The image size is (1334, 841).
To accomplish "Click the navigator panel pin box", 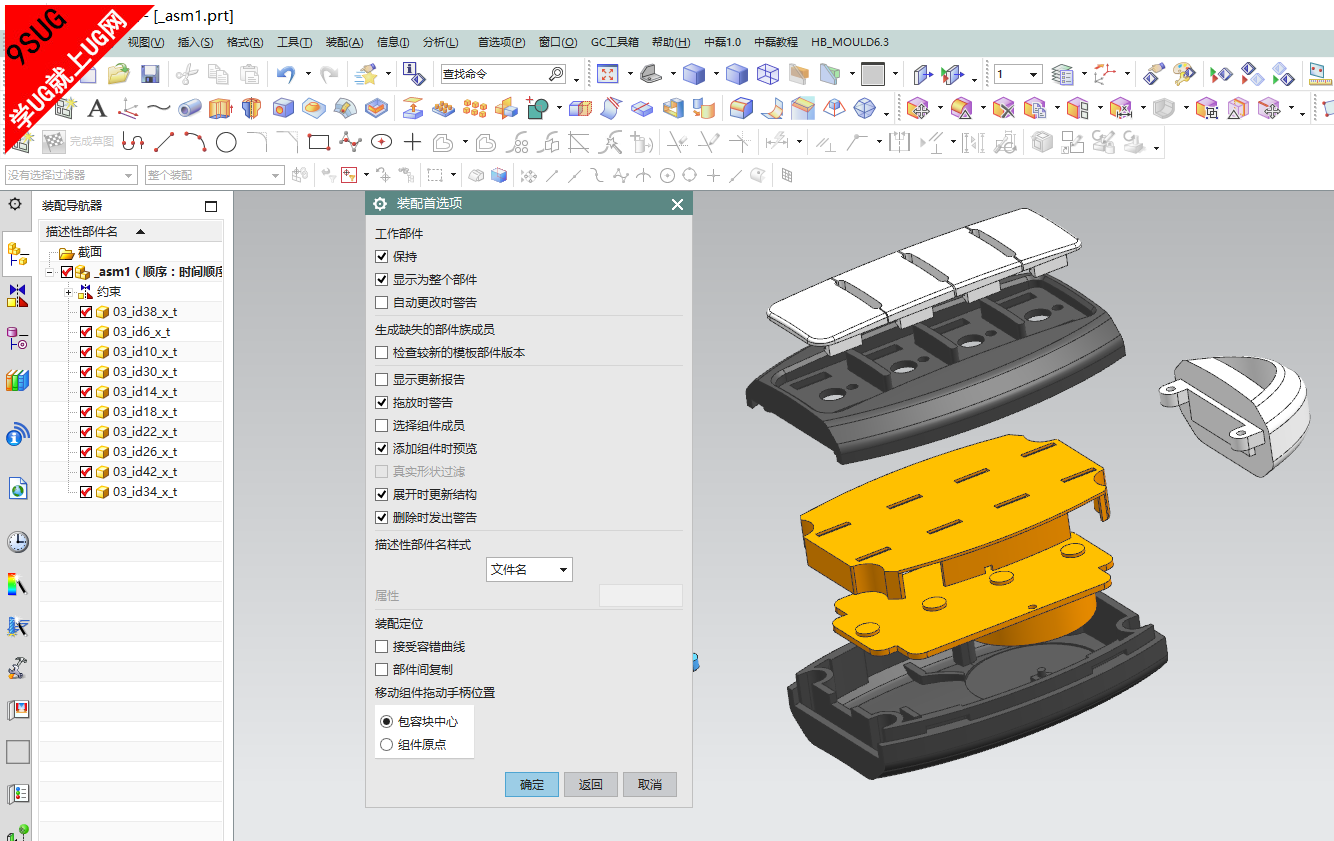I will 211,206.
